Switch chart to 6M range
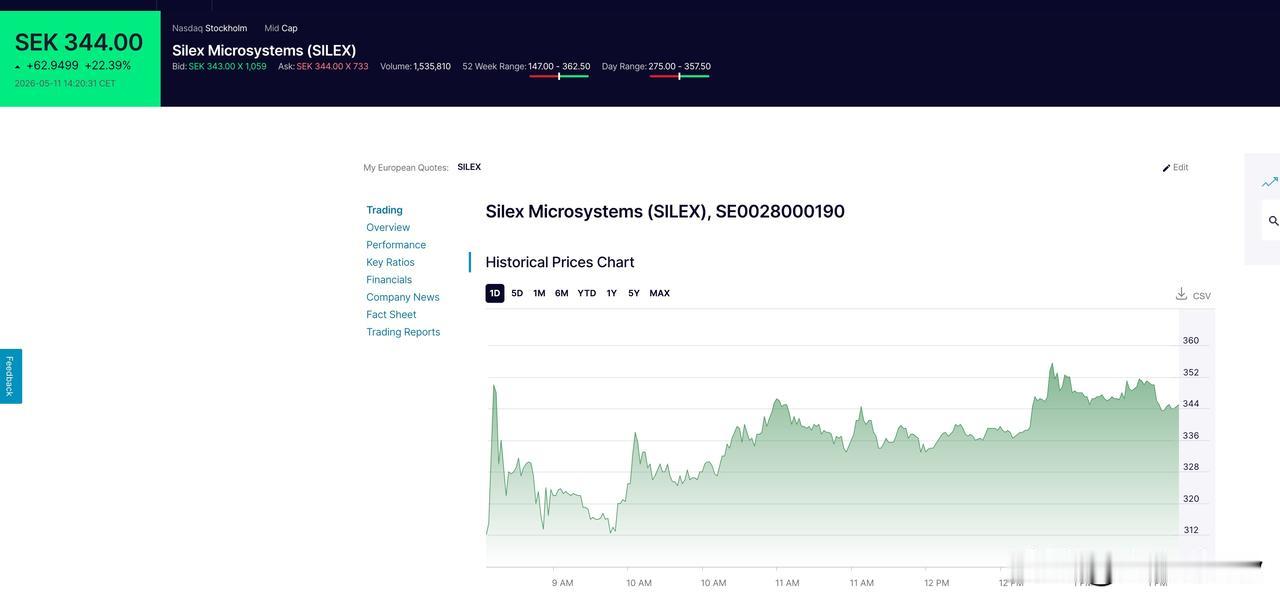 click(562, 293)
